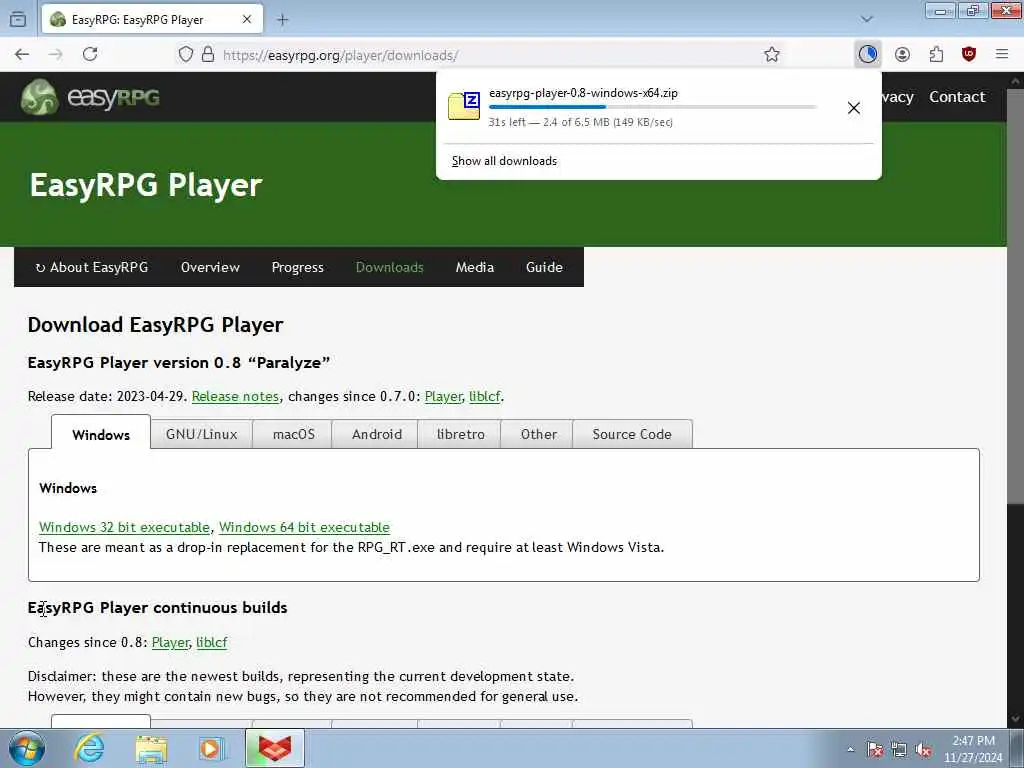Open Show all downloads
The image size is (1024, 768).
(x=504, y=161)
